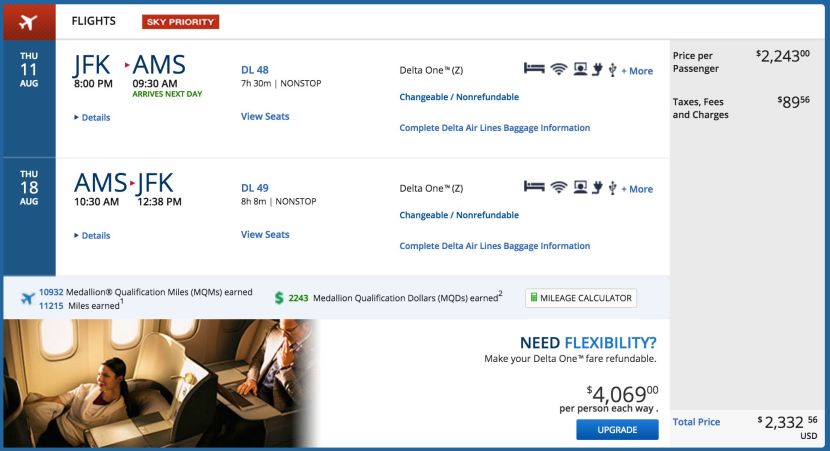Open flight number DL 49 link
The image size is (830, 451).
(x=255, y=188)
